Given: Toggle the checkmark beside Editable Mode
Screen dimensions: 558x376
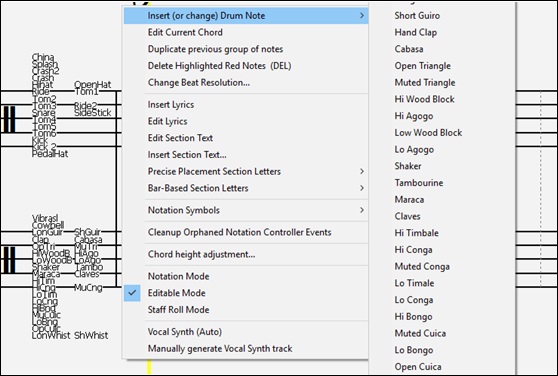Looking at the screenshot, I should 132,293.
